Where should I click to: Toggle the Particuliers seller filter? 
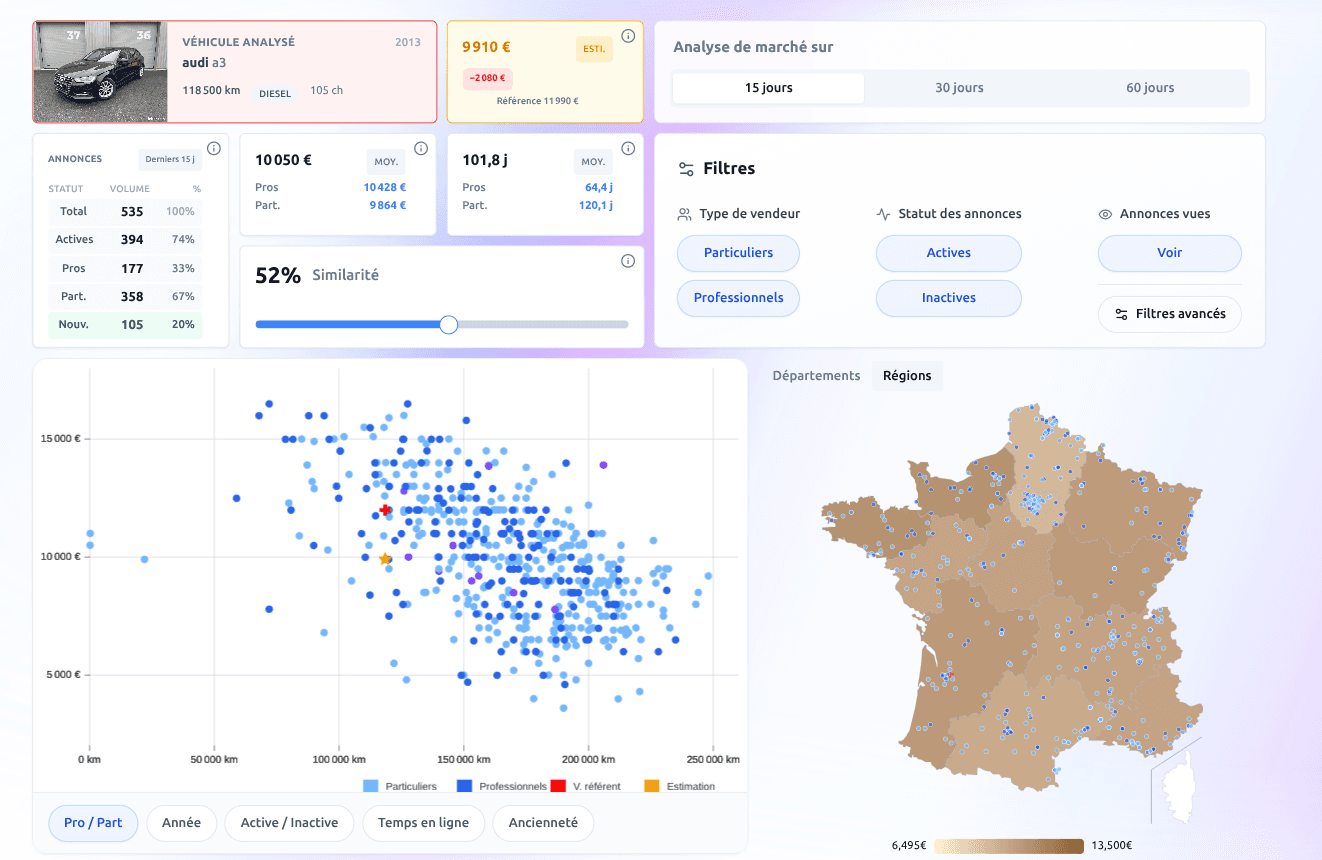[x=738, y=253]
